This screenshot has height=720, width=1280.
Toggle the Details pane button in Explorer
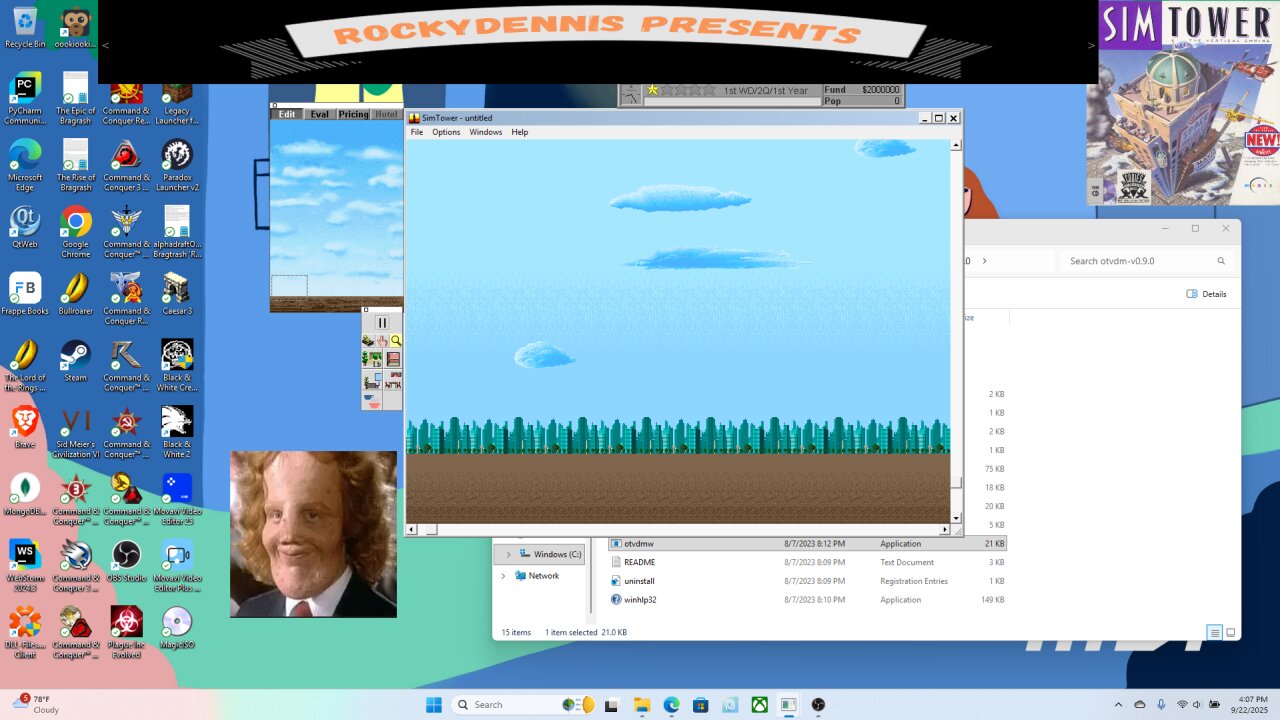pyautogui.click(x=1206, y=294)
